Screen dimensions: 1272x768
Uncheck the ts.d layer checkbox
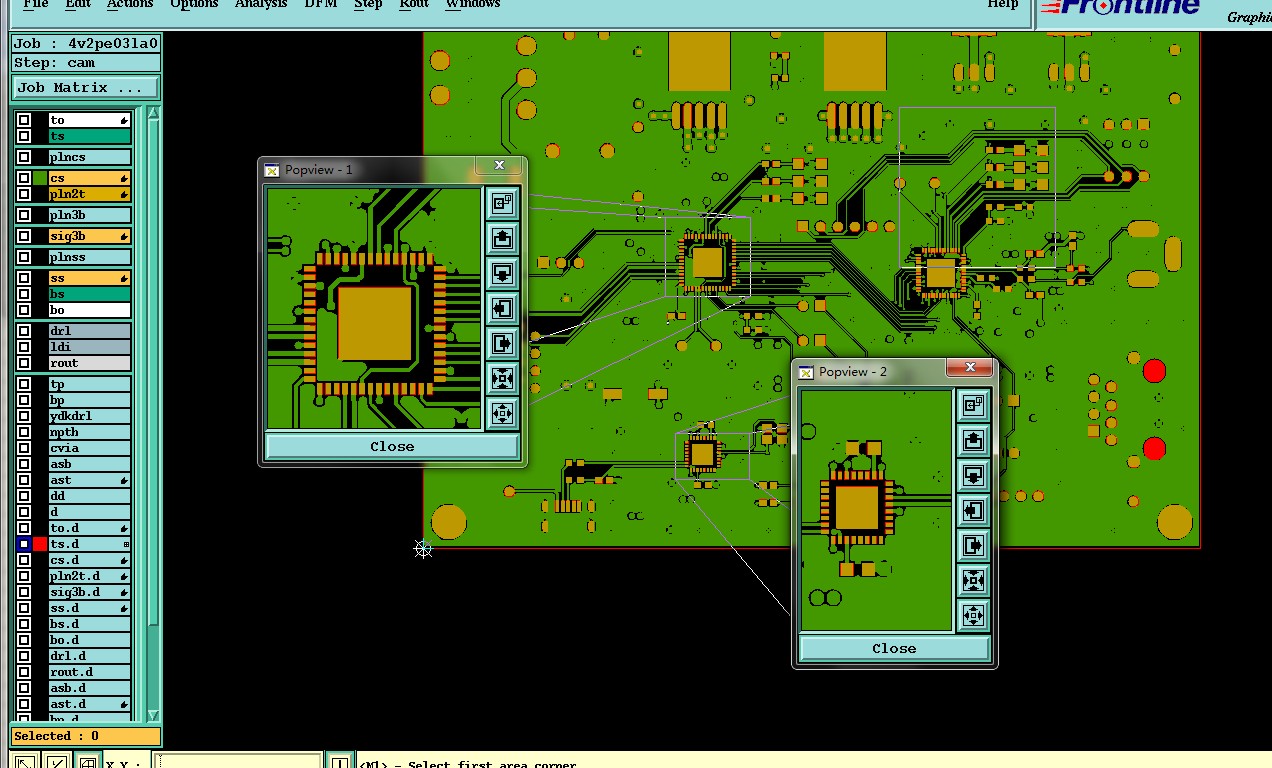[24, 544]
